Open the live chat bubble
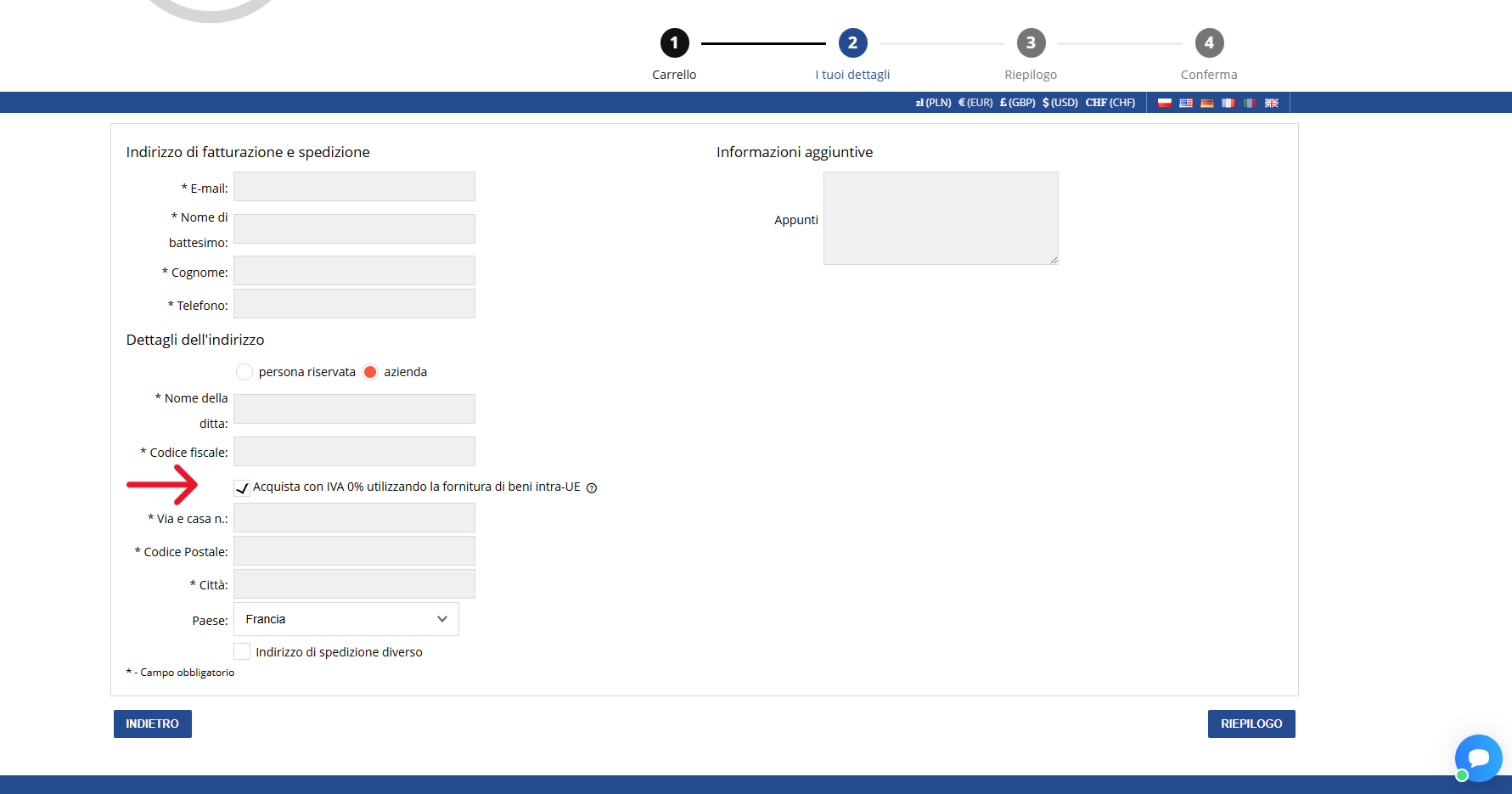Viewport: 1512px width, 794px height. click(1478, 757)
